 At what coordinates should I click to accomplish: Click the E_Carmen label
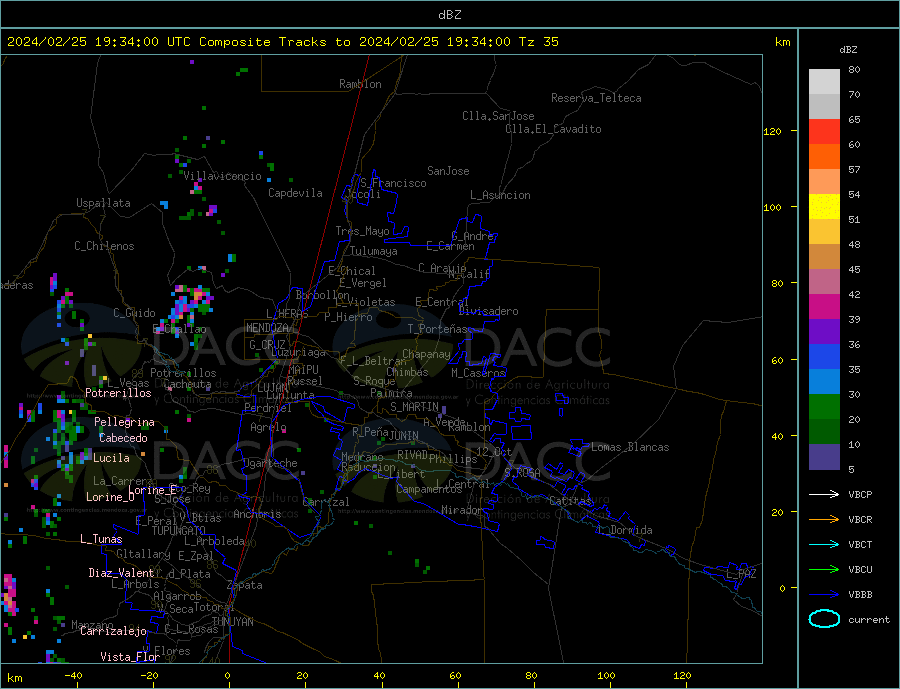pos(450,246)
